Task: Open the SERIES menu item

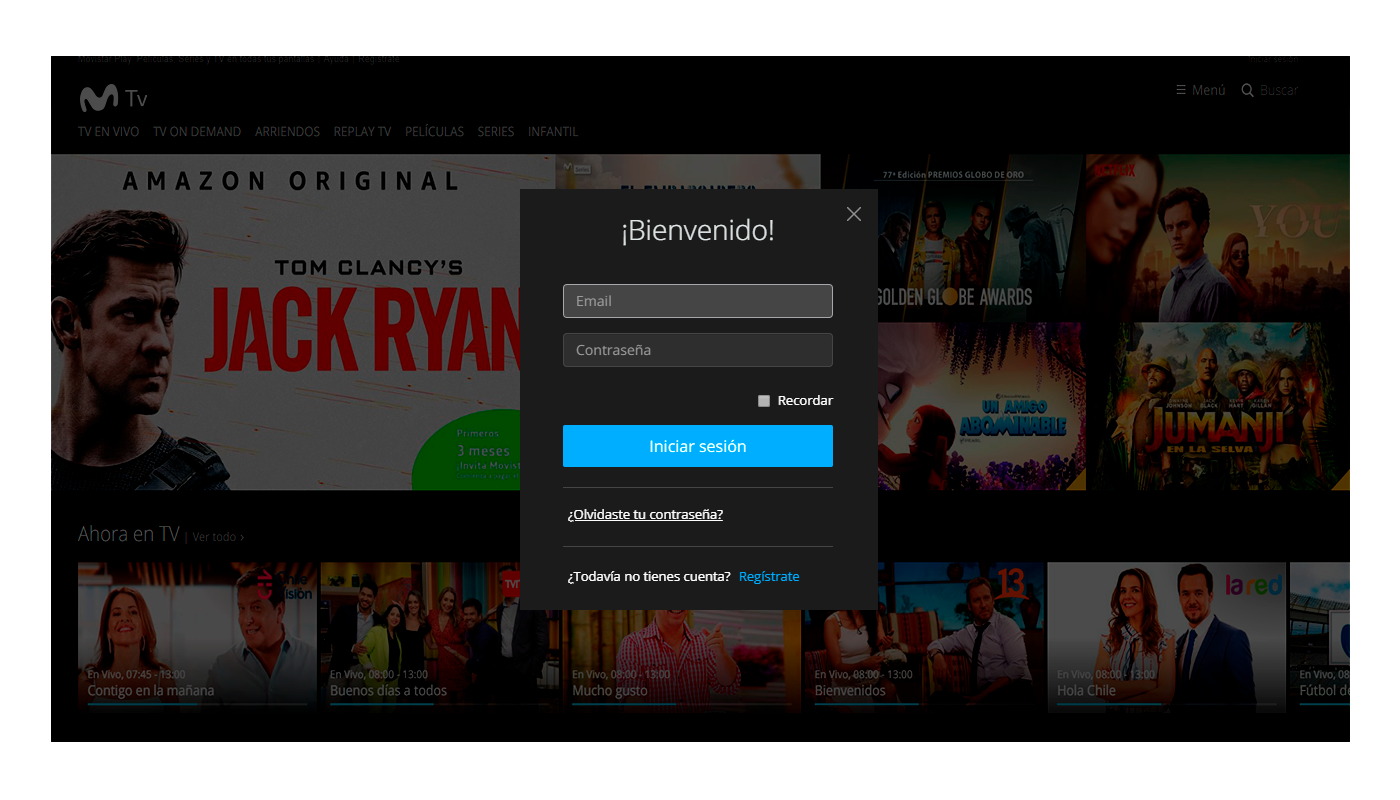Action: [x=496, y=132]
